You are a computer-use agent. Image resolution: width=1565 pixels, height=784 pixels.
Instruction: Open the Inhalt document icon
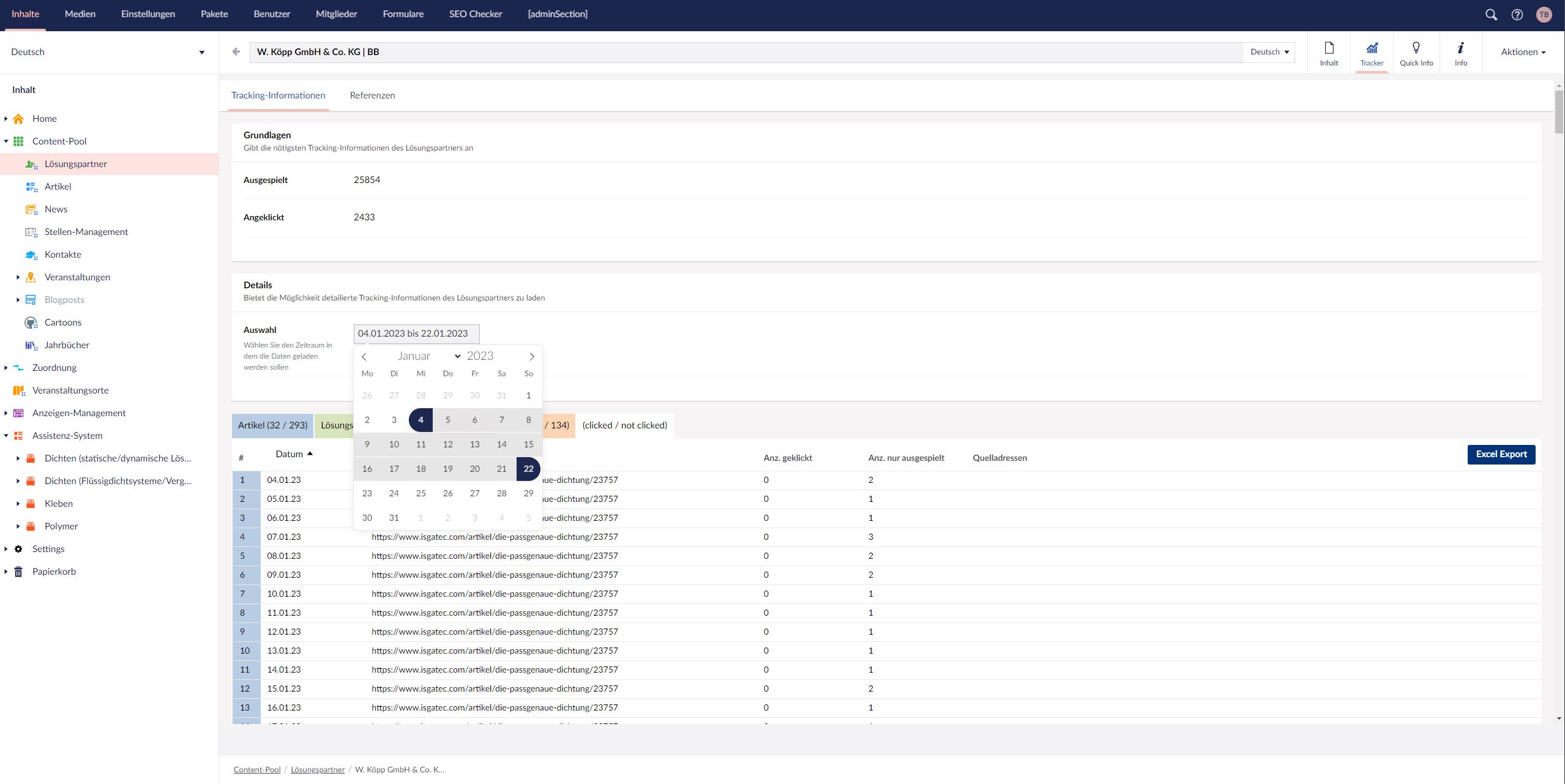point(1329,53)
